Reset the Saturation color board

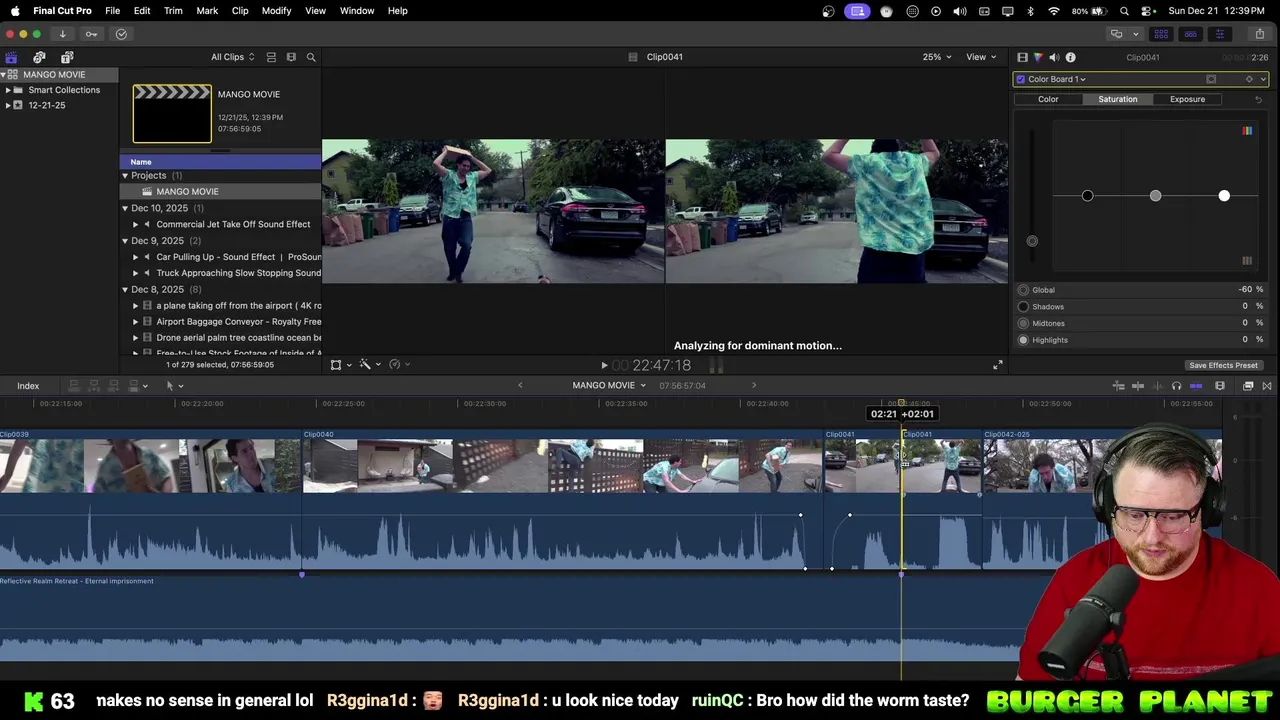click(1258, 99)
